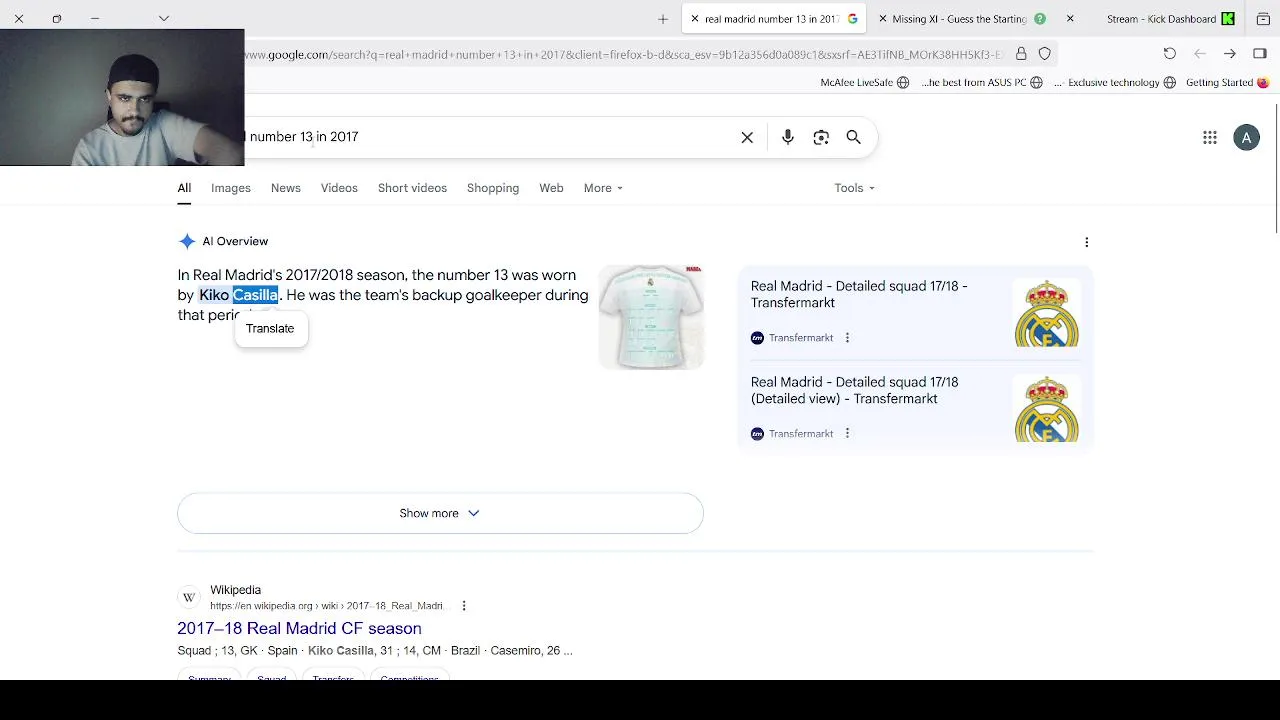
Task: Click Real Madrid crest on second Transfermarkt card
Action: click(1047, 409)
